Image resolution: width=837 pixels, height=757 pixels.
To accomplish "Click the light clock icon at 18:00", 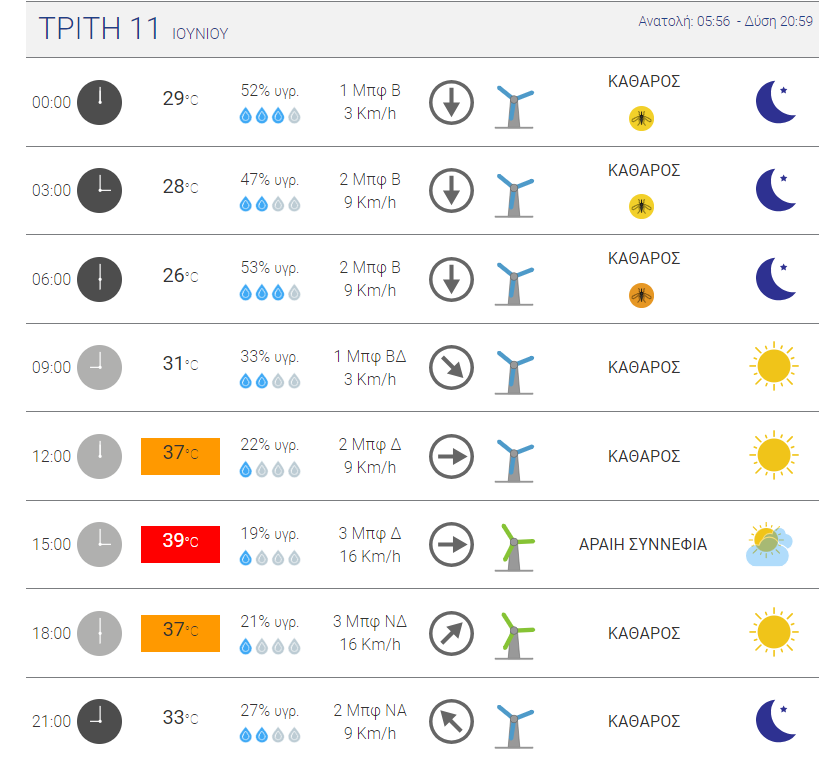I will 99,633.
